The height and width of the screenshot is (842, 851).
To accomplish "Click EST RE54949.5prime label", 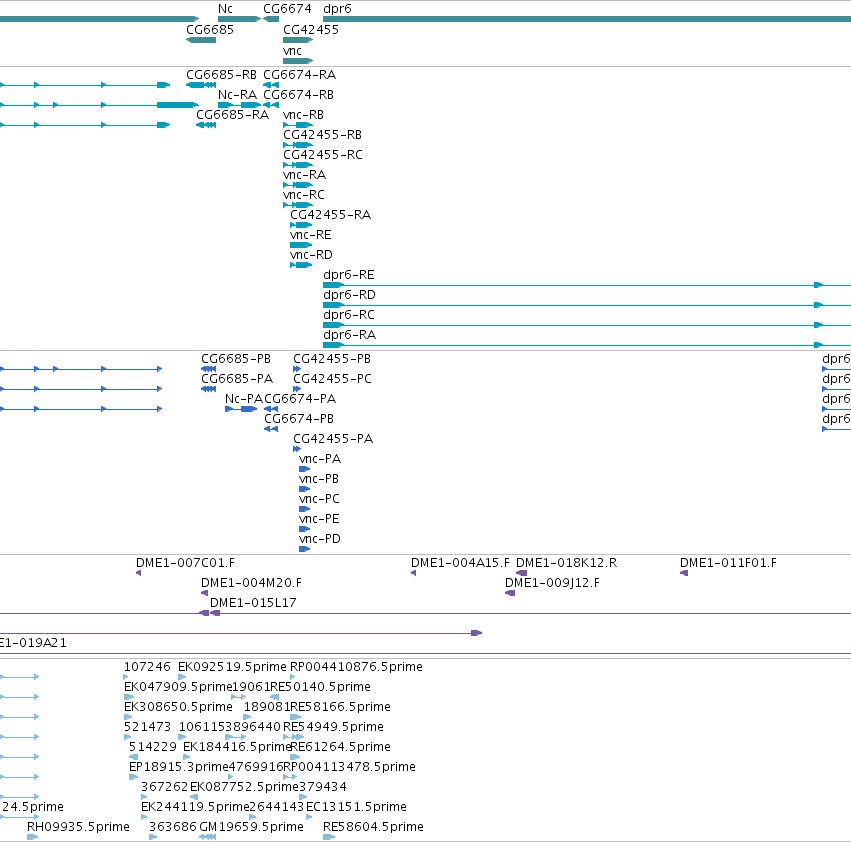I will point(333,727).
